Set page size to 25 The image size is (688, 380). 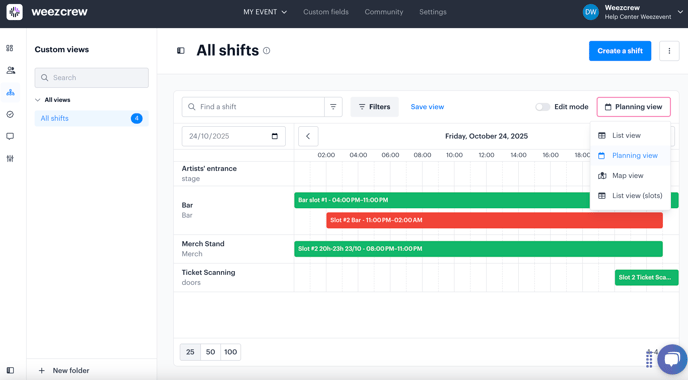[190, 352]
